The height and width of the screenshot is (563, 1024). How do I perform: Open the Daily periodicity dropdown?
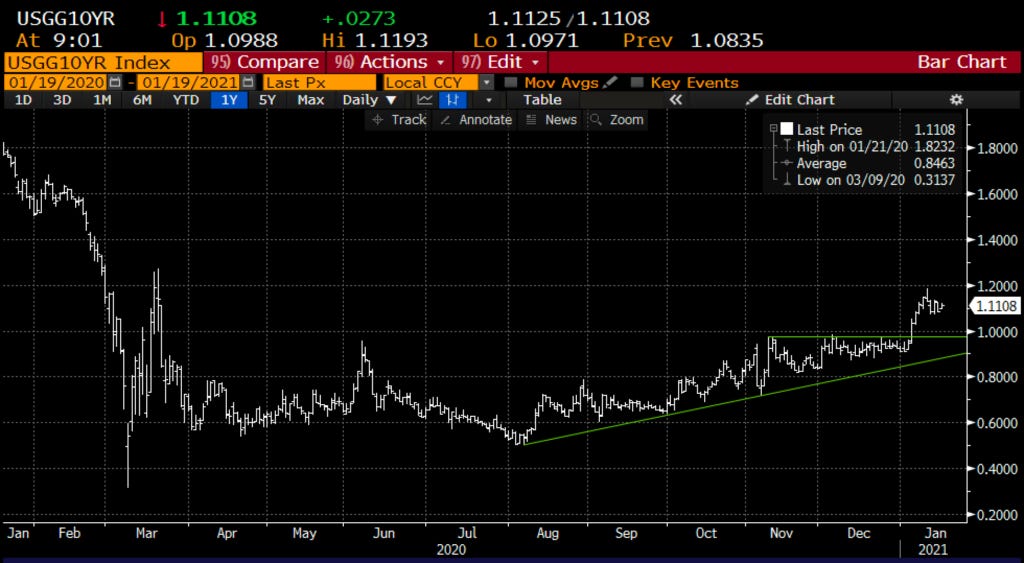click(x=370, y=100)
